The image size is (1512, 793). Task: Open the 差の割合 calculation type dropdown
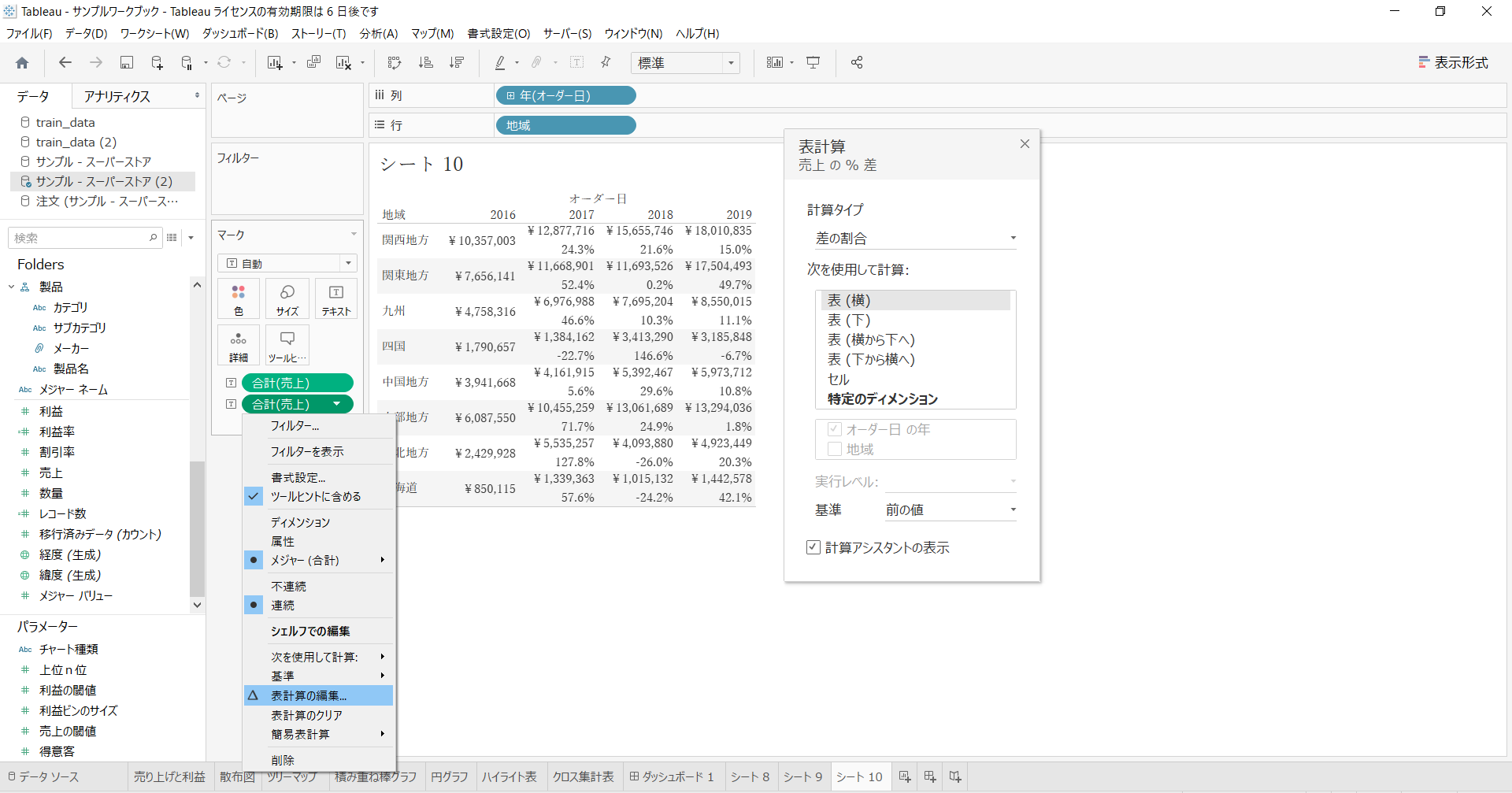915,239
